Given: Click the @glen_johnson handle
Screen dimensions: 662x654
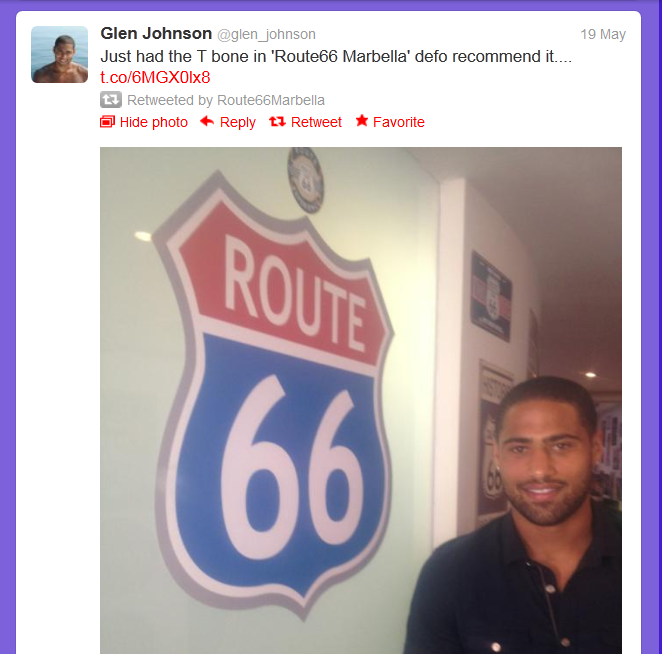Looking at the screenshot, I should coord(266,34).
